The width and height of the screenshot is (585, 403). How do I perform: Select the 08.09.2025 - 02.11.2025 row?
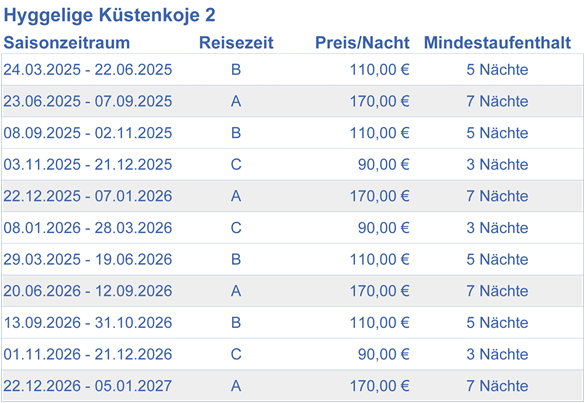292,133
